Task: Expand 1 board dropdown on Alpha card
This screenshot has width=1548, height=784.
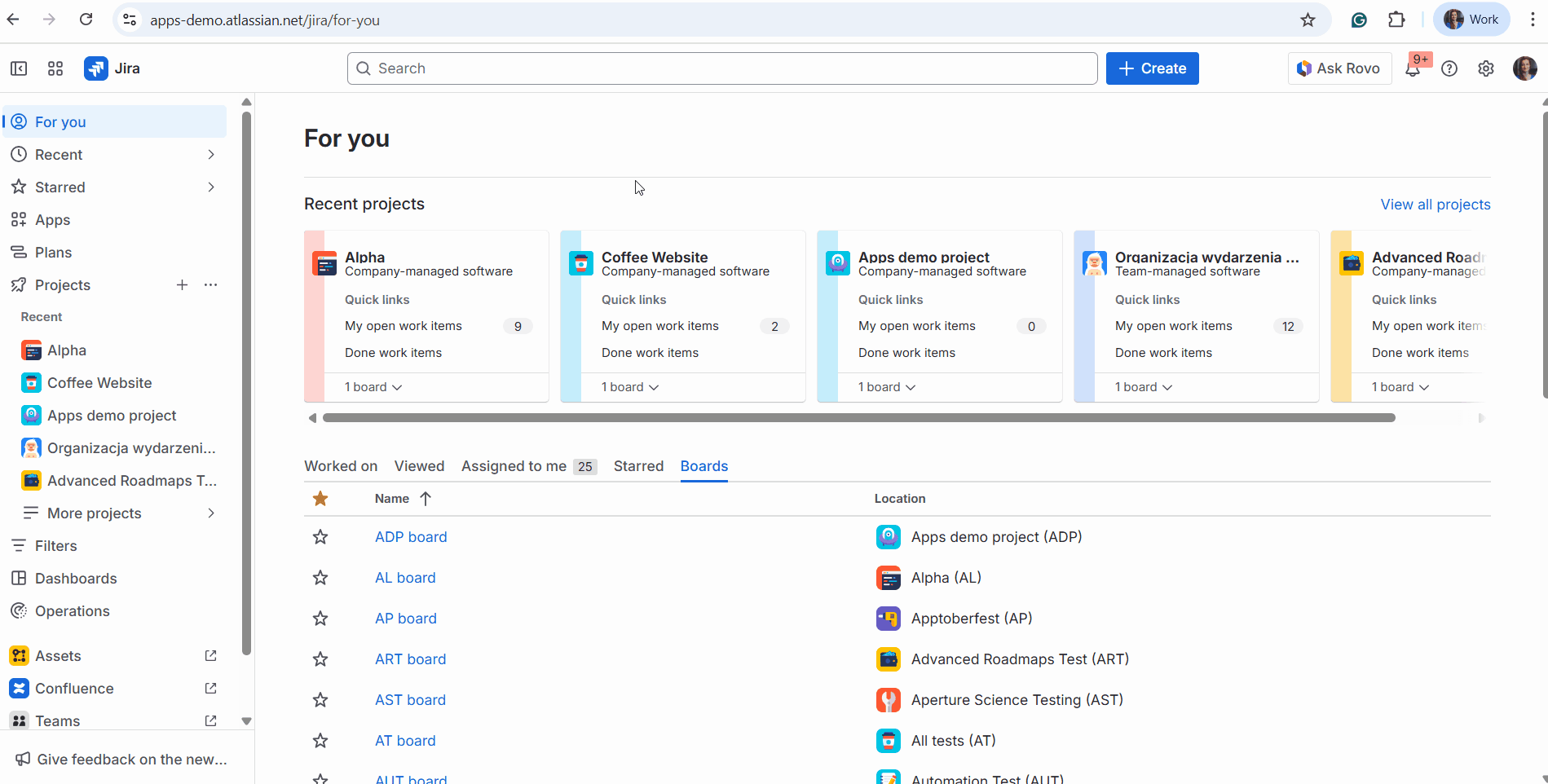Action: click(x=373, y=387)
